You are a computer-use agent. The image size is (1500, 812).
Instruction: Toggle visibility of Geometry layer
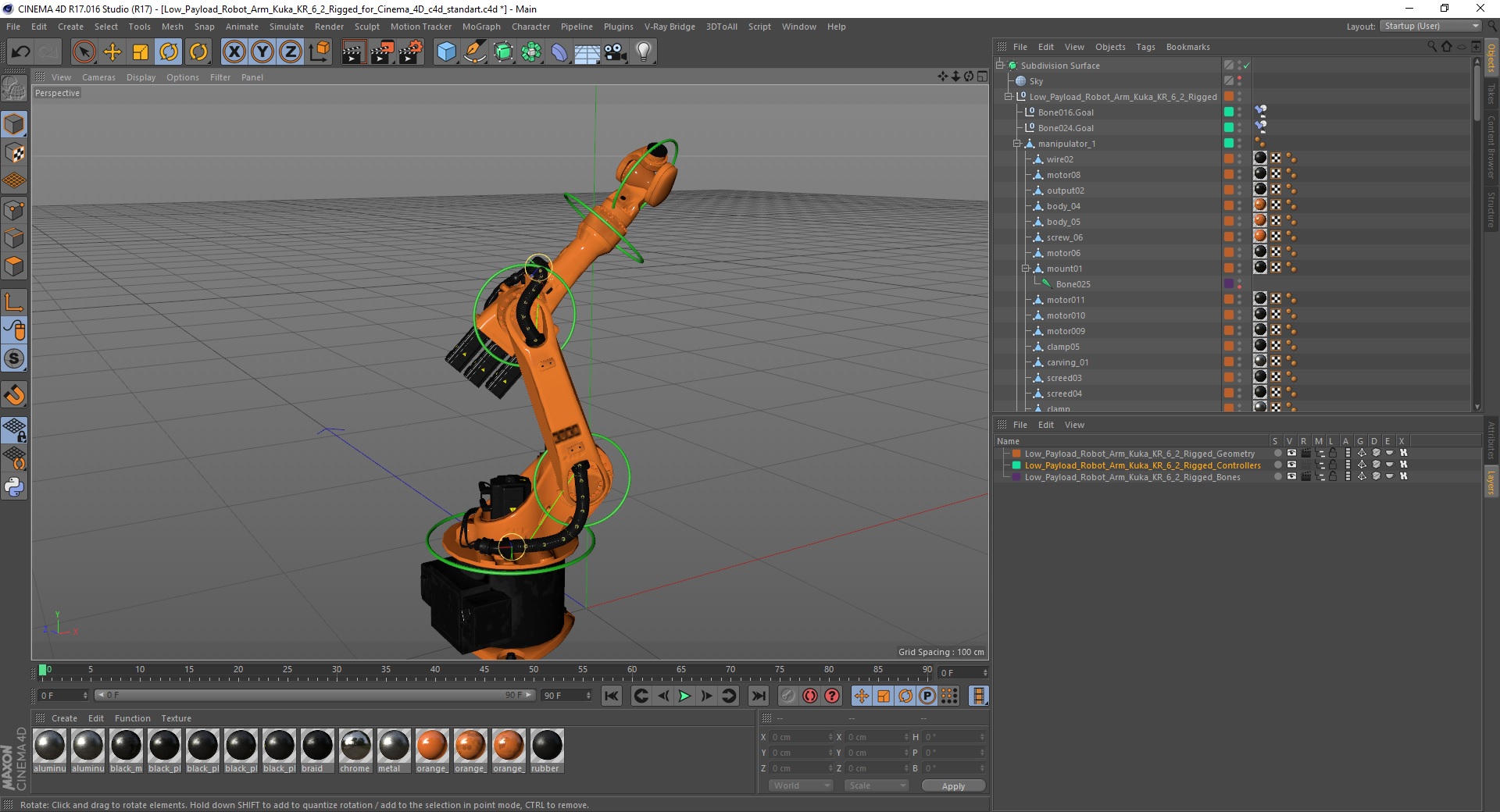pos(1291,453)
